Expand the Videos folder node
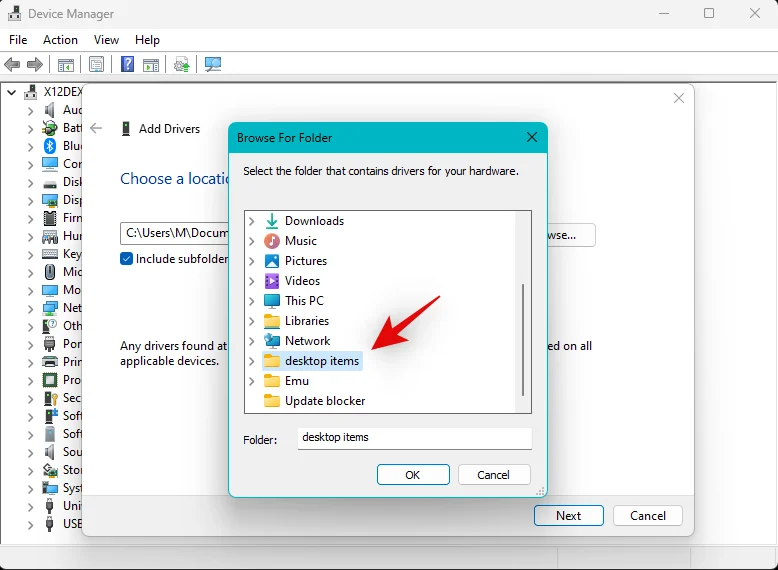This screenshot has width=778, height=570. point(252,281)
